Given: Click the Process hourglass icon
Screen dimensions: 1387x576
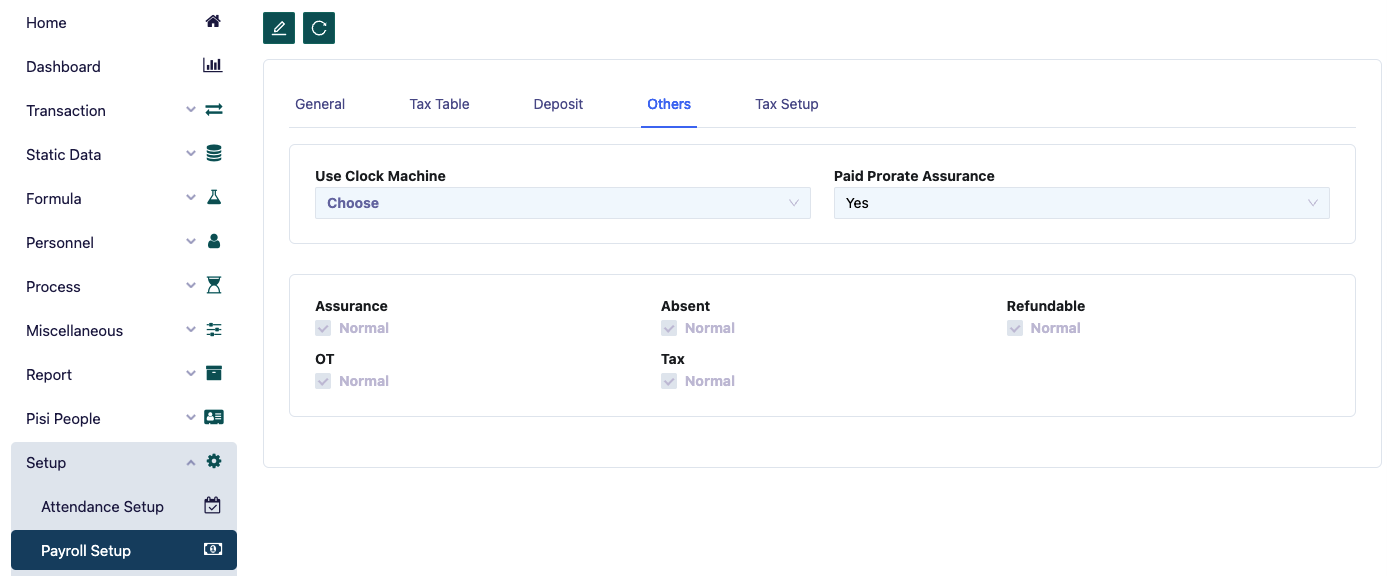Looking at the screenshot, I should click(x=213, y=286).
